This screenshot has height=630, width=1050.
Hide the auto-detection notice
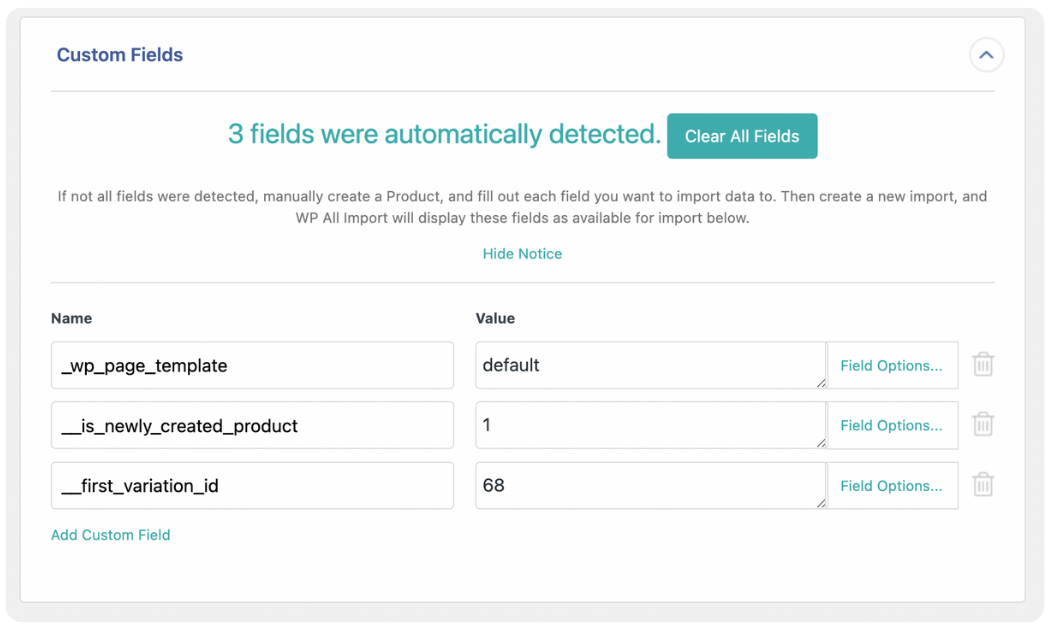click(x=522, y=253)
